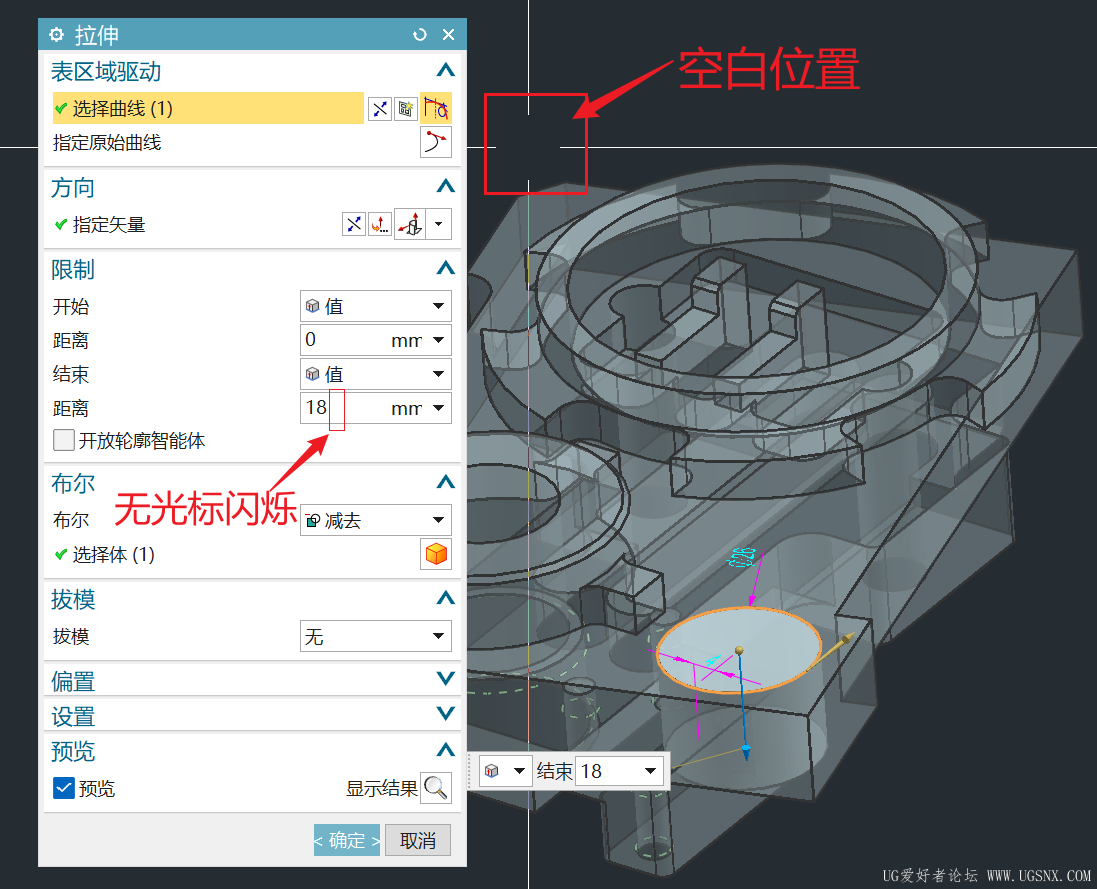
Task: Select the orange highlighted circle curve
Action: tap(739, 650)
